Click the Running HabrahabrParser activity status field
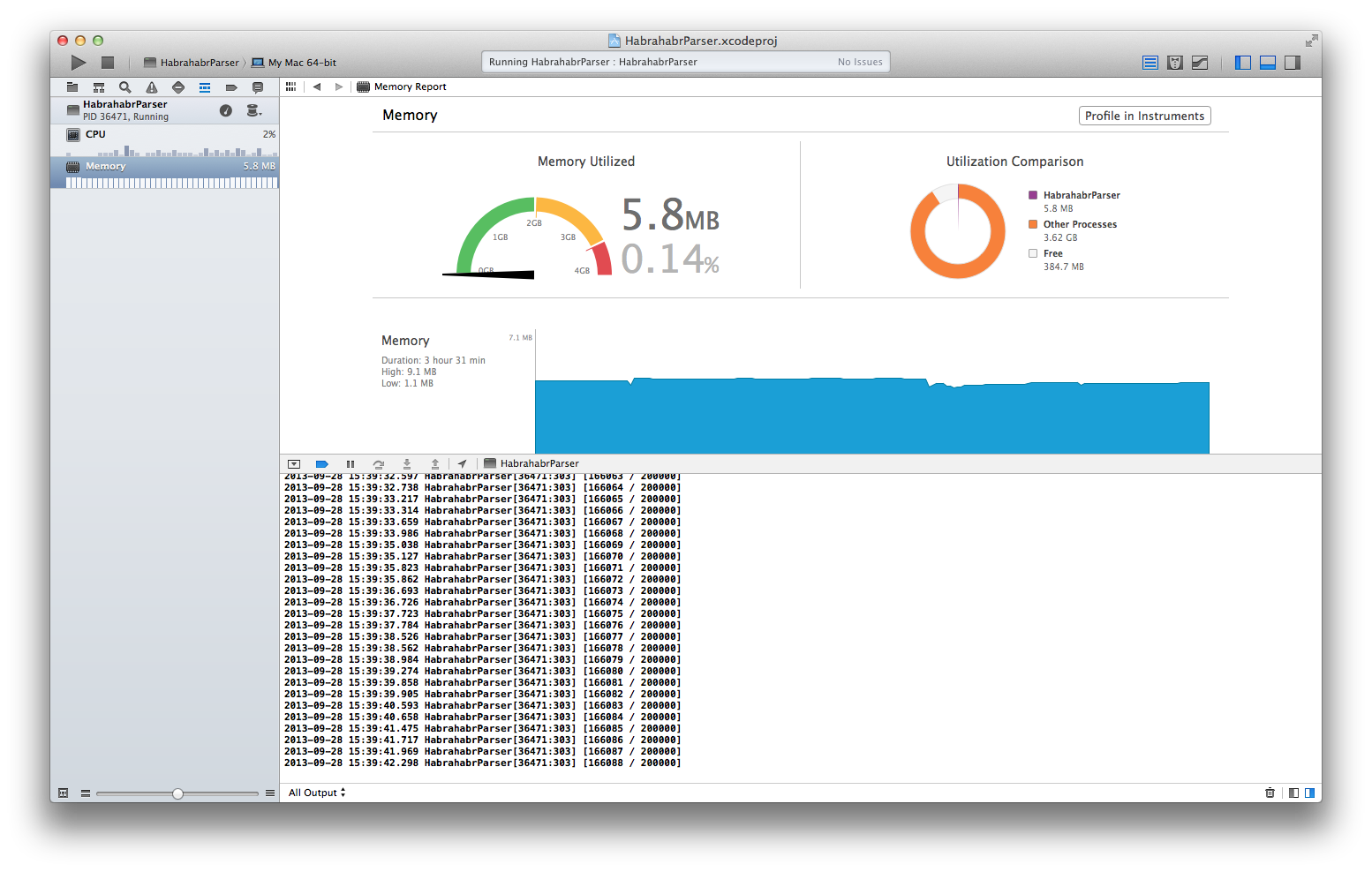The image size is (1372, 872). [686, 62]
